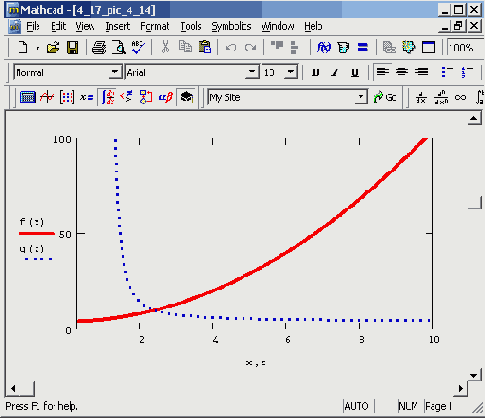Copy selection with the Copy icon
Screen dimensions: 485x418
click(185, 47)
